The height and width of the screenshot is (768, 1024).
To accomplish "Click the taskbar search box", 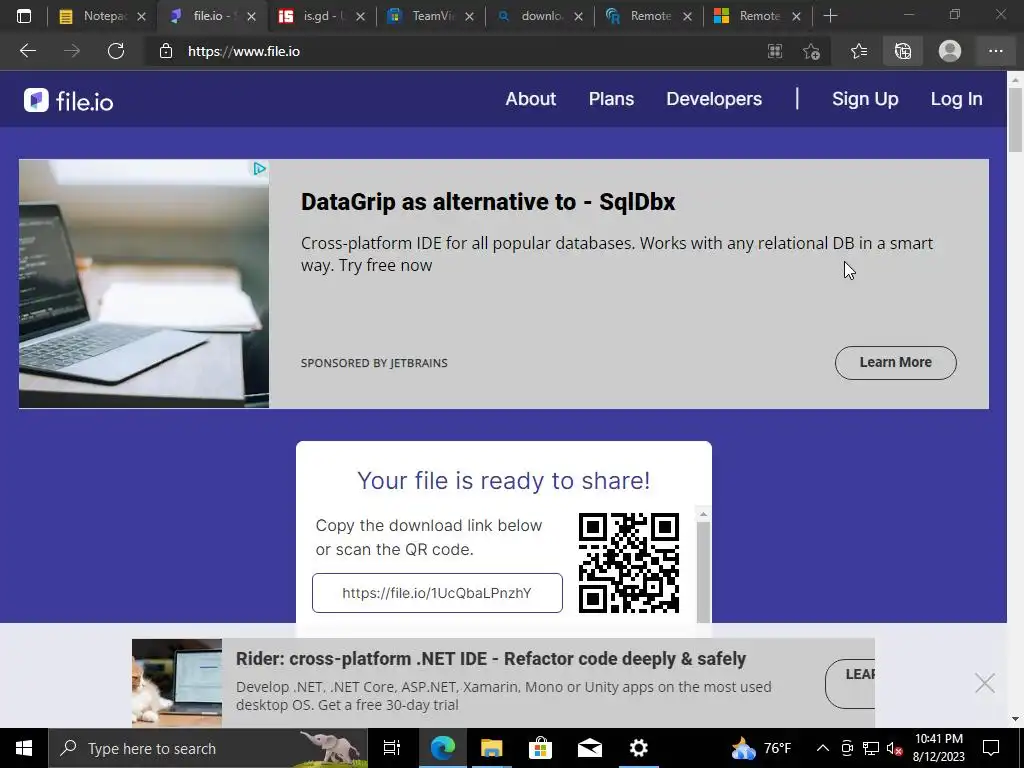I will [208, 748].
